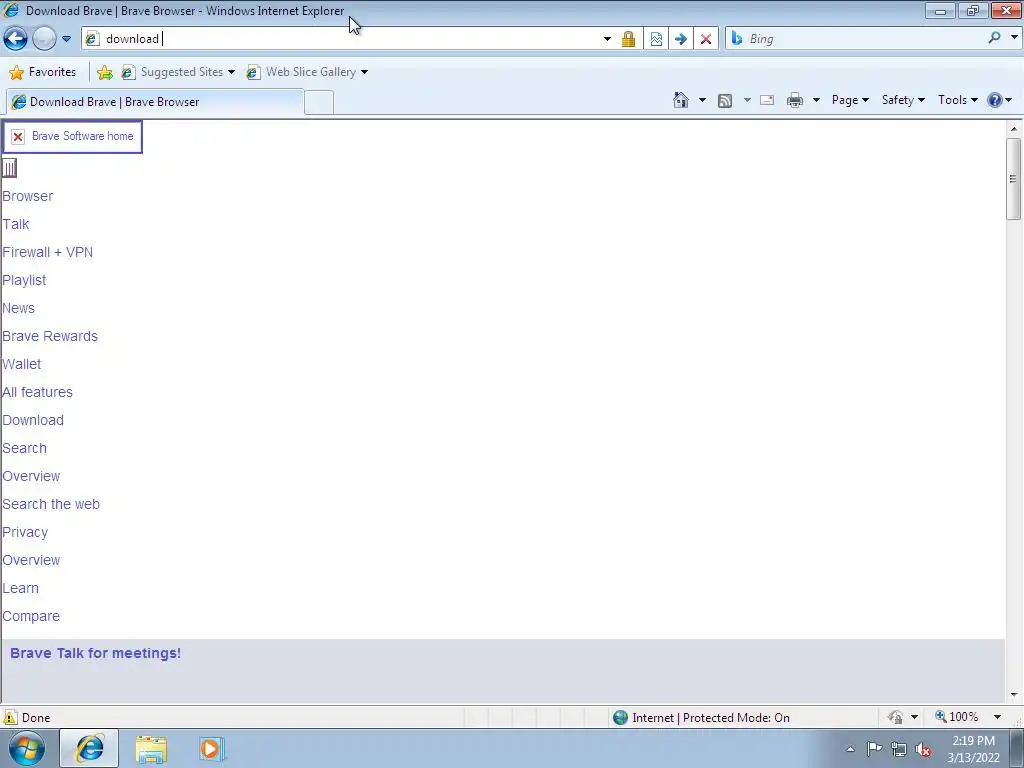Open the Page menu

pos(850,100)
